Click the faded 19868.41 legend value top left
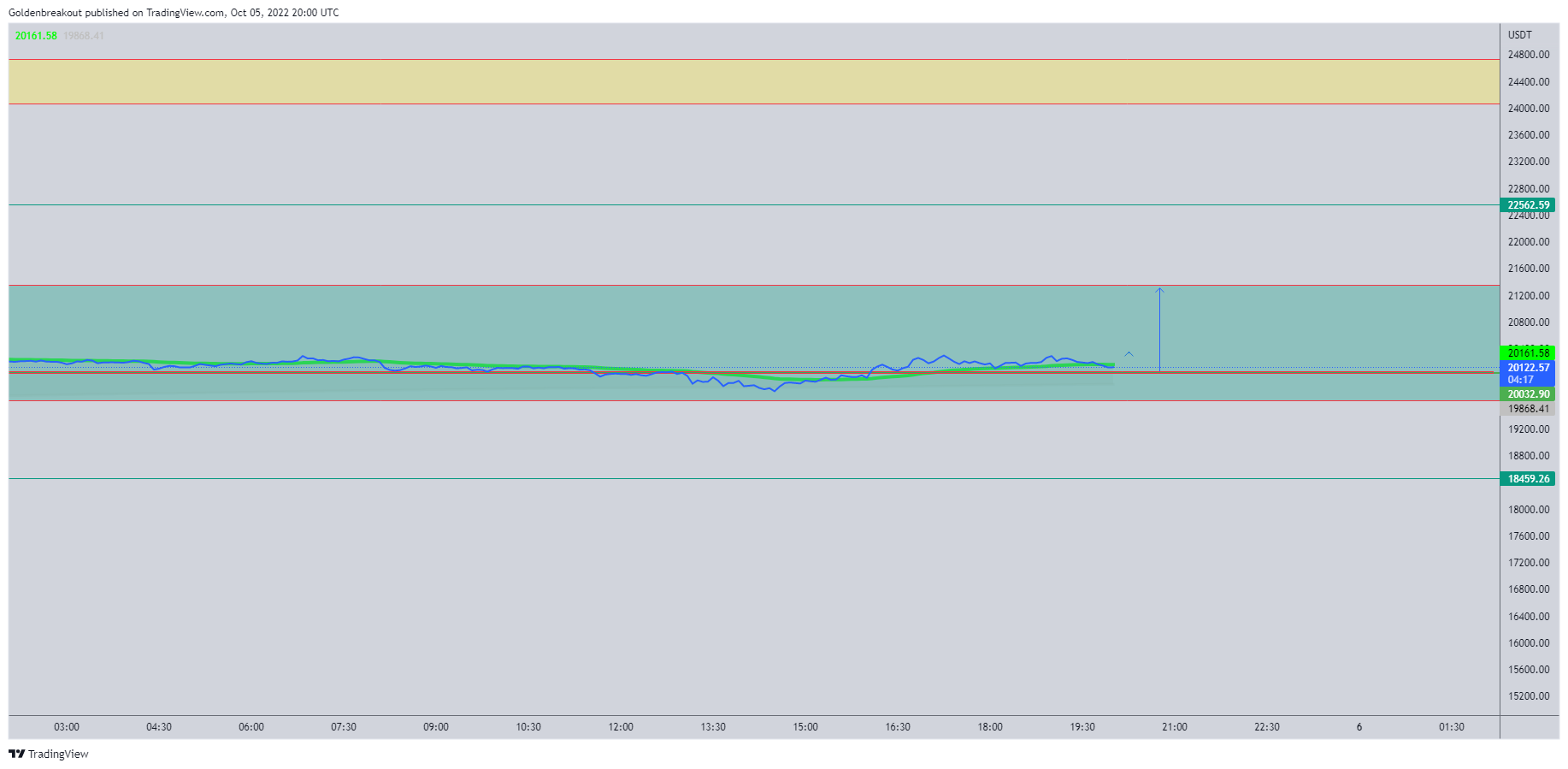Screen dimensions: 1568x769 point(84,36)
